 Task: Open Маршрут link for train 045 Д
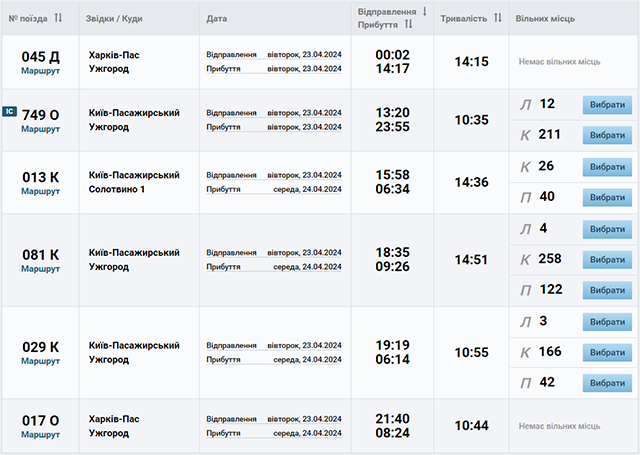tap(40, 71)
